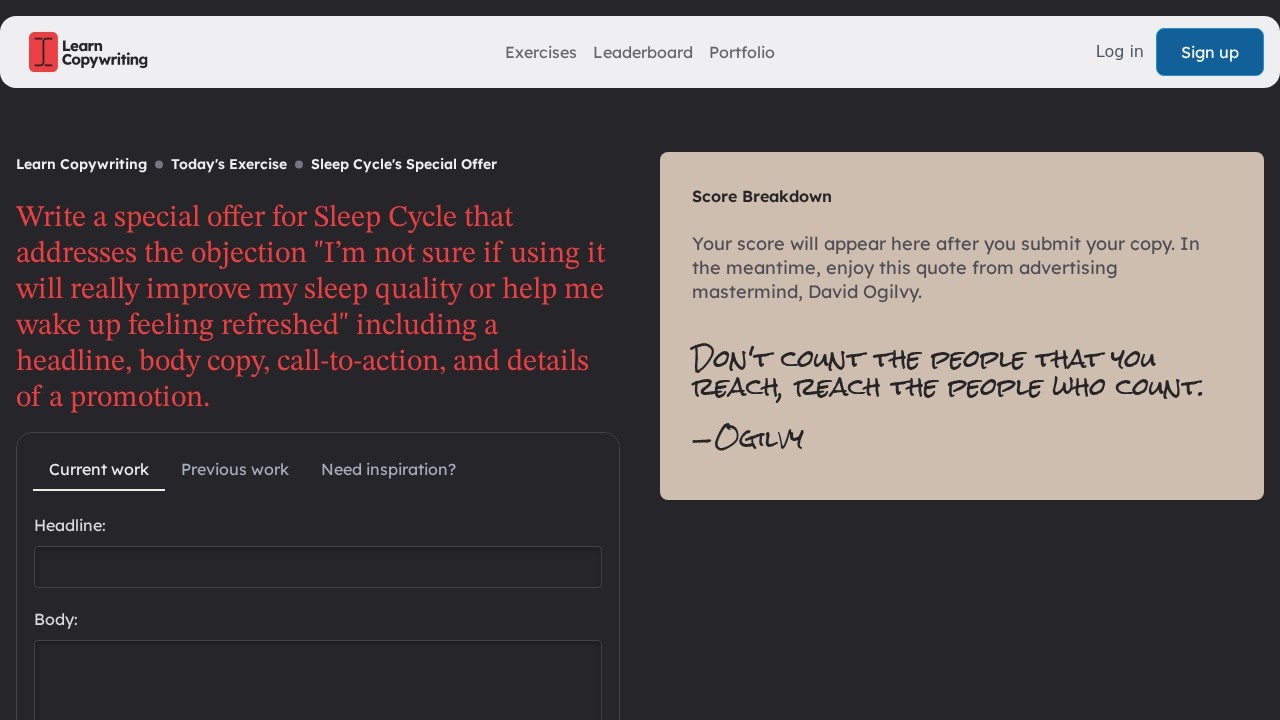Click the Log in link
The height and width of the screenshot is (720, 1280).
coord(1119,51)
